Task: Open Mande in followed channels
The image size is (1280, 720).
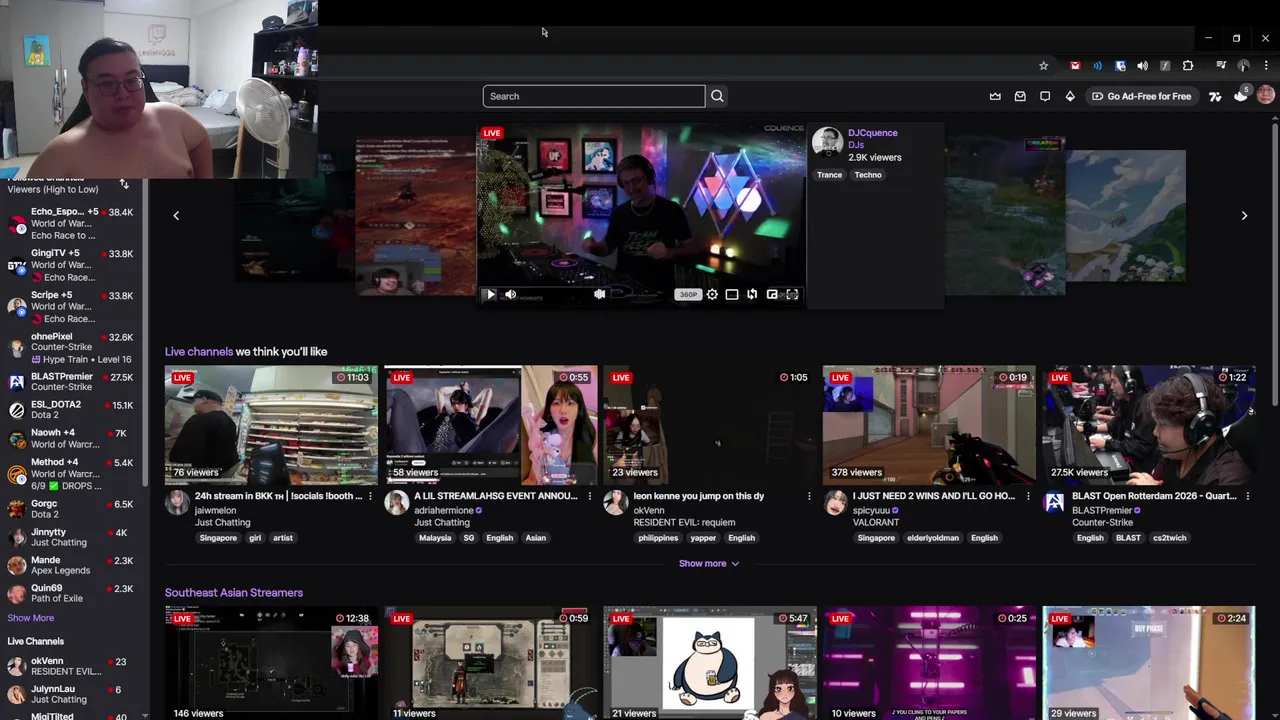Action: pos(72,565)
